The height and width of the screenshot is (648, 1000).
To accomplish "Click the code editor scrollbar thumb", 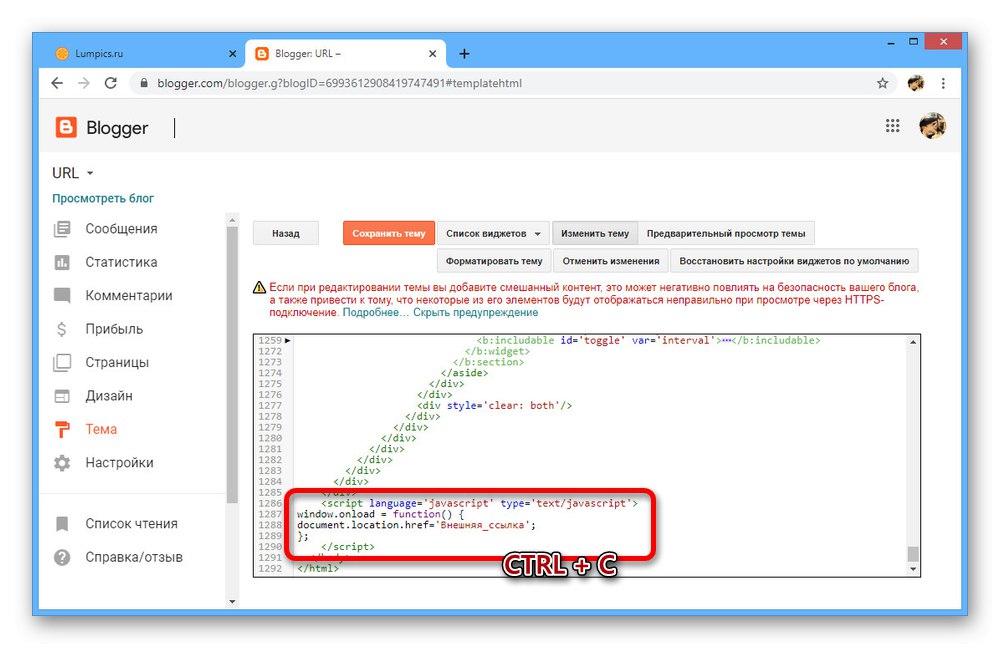I will 913,554.
